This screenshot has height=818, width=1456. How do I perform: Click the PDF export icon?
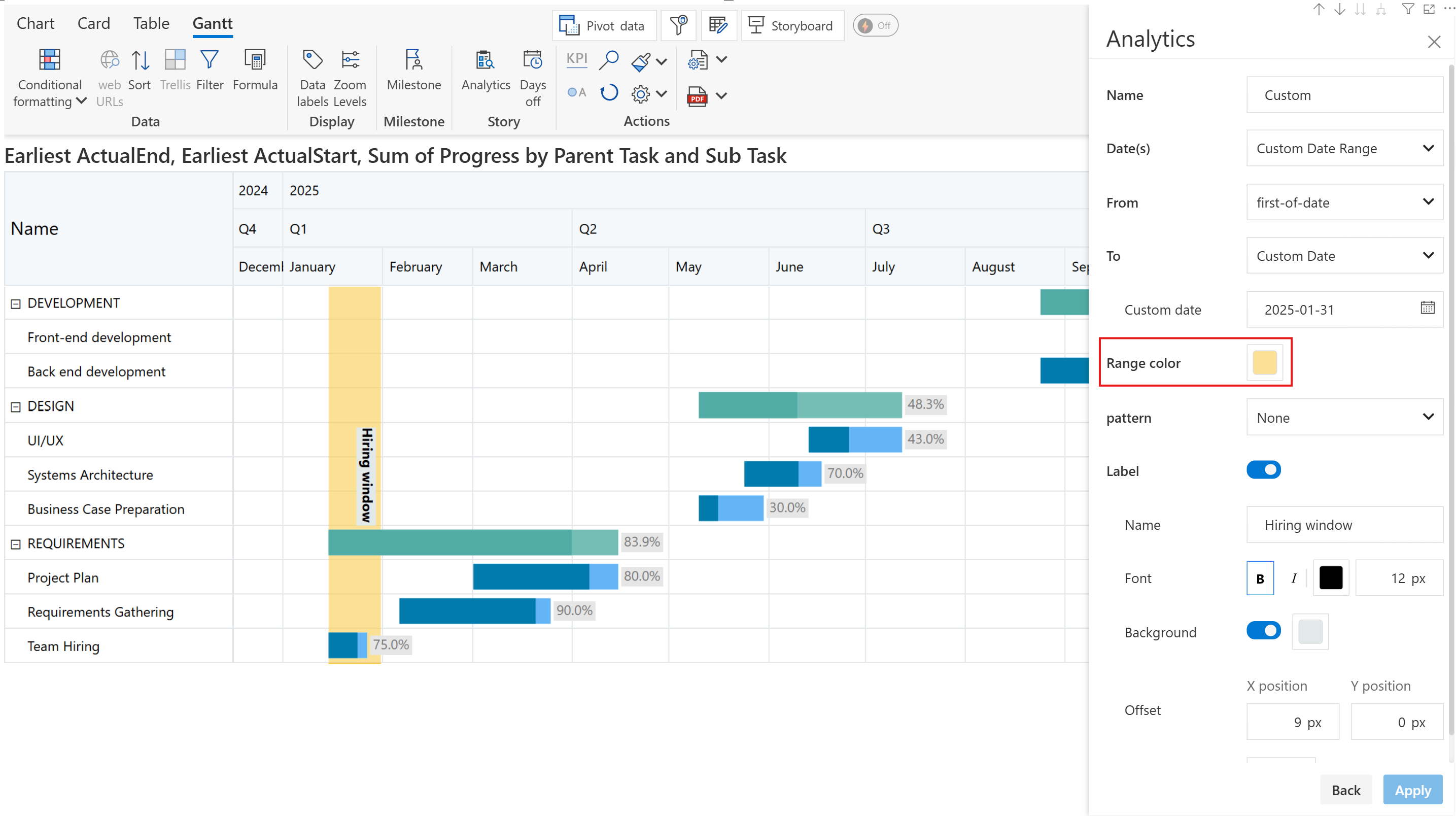point(697,96)
